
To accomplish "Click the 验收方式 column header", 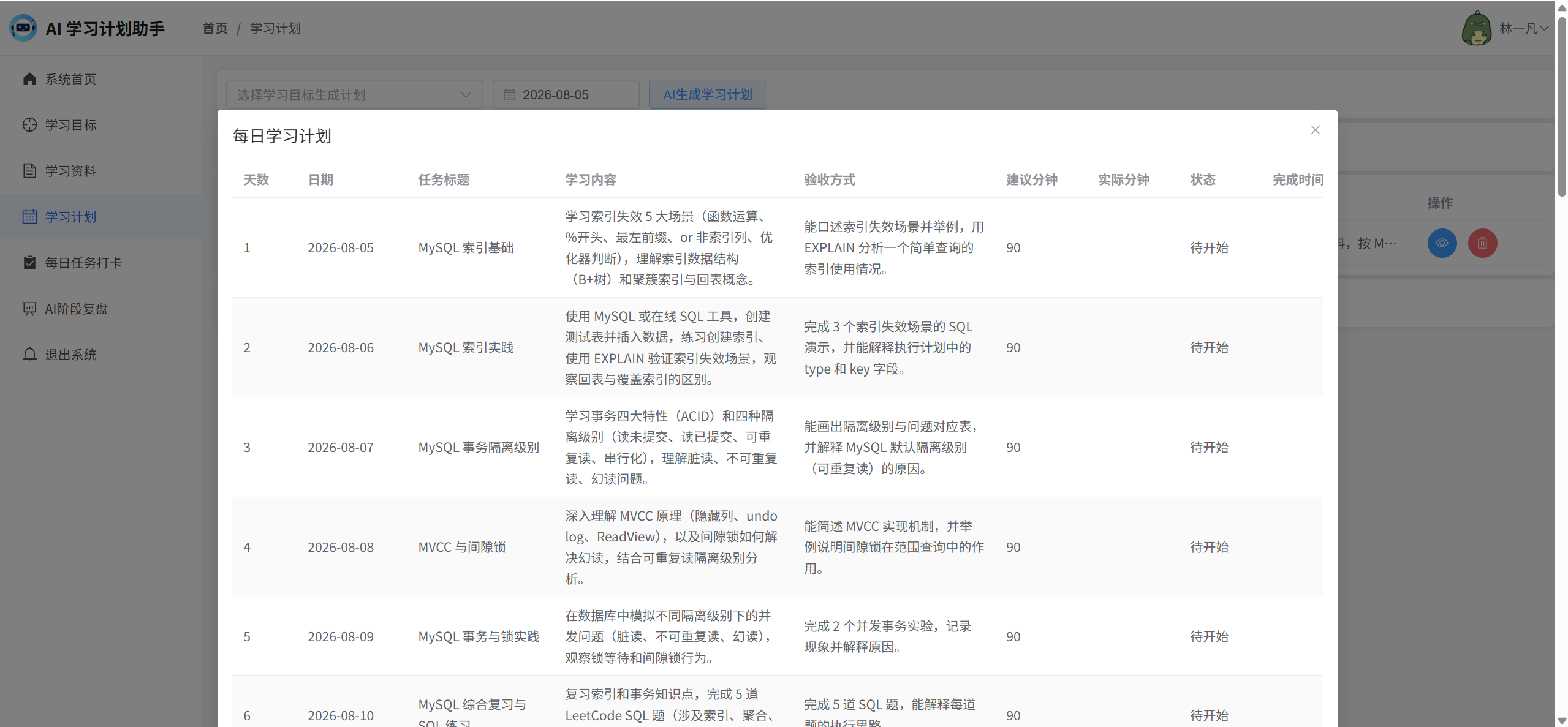I will [830, 179].
